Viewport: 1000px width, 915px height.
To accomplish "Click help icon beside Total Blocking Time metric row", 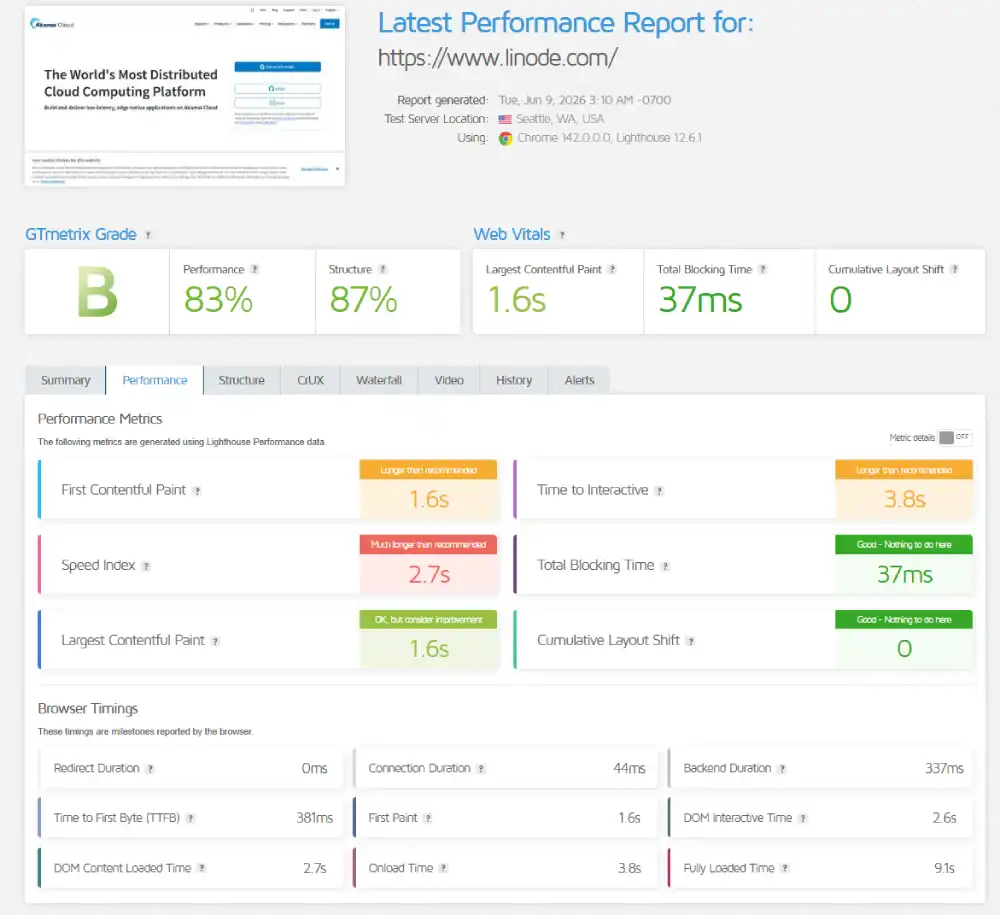I will pos(665,566).
